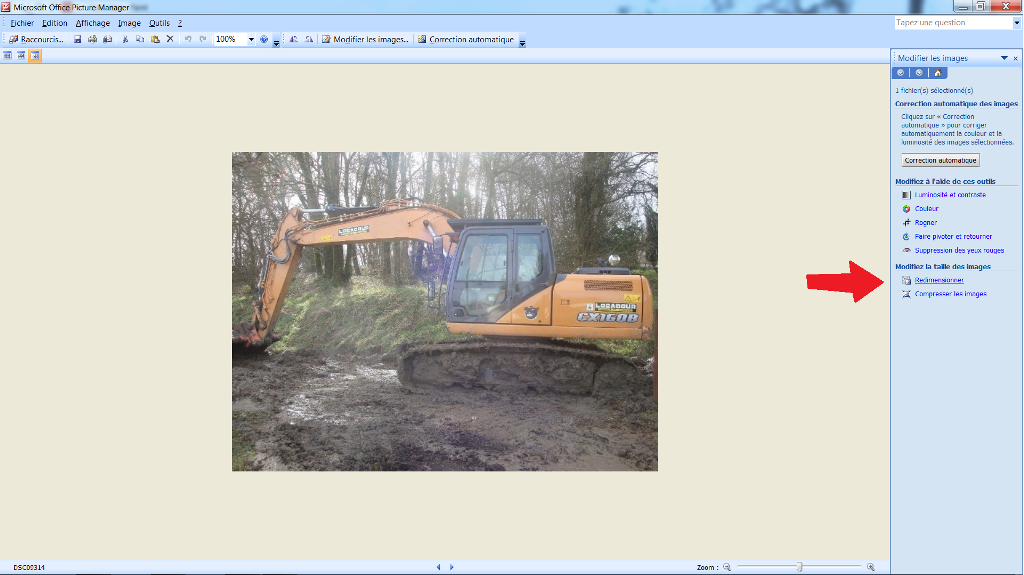The image size is (1024, 575).
Task: Open the Redimensionner link
Action: point(939,280)
